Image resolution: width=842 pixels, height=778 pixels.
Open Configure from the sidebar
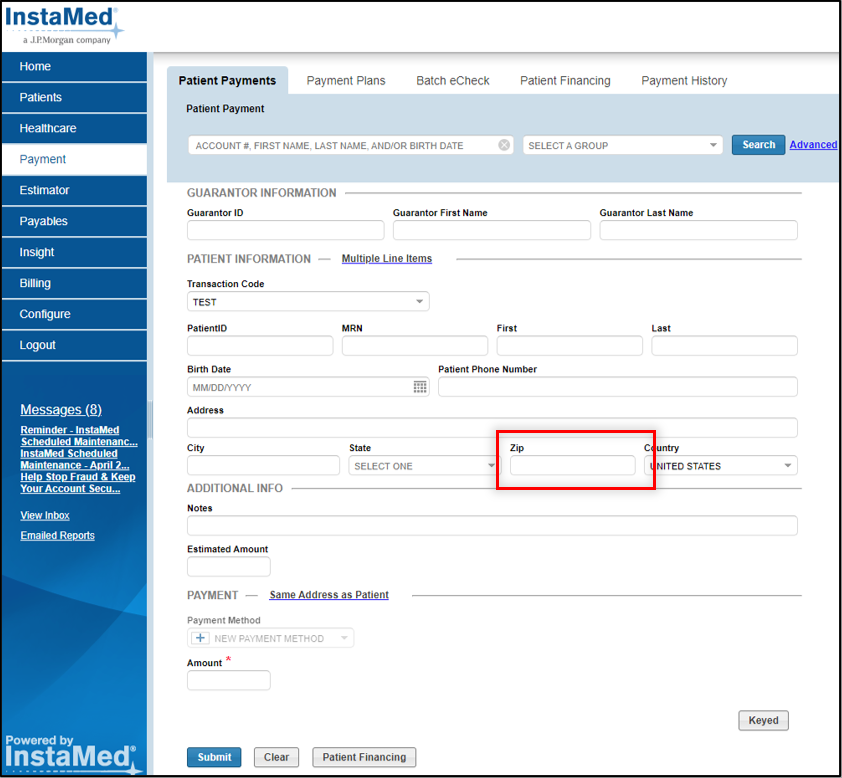click(x=45, y=314)
